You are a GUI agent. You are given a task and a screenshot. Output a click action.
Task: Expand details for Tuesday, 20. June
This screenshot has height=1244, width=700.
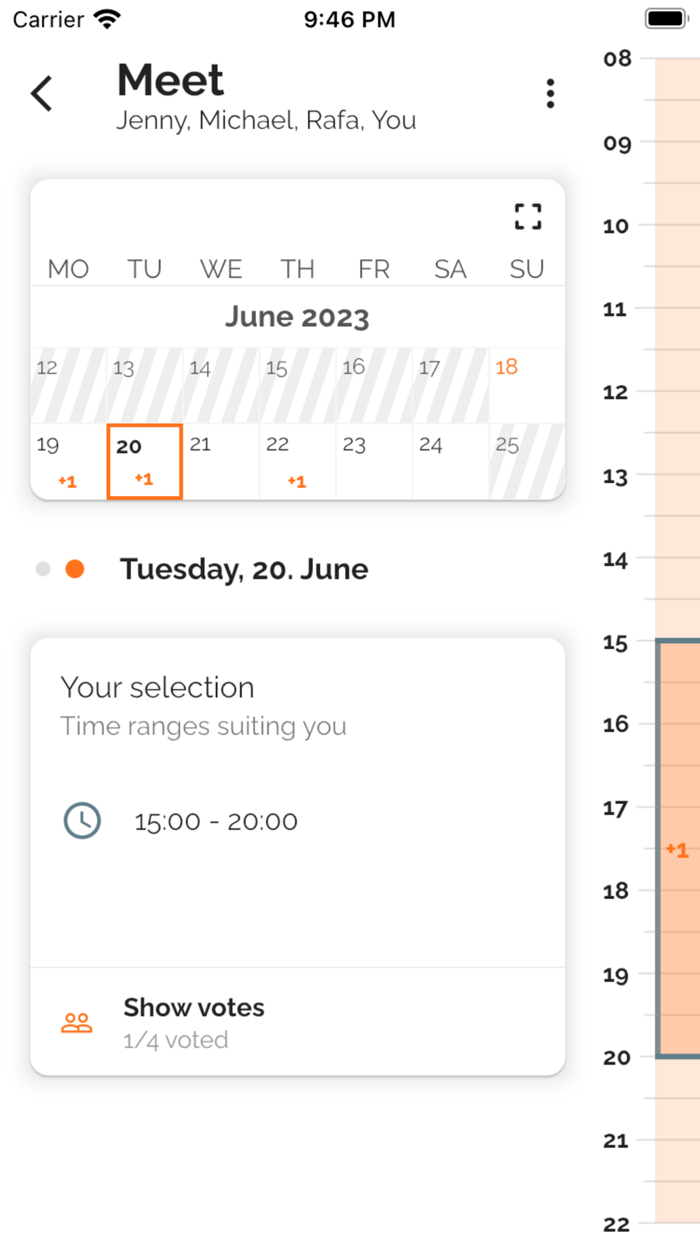tap(244, 568)
